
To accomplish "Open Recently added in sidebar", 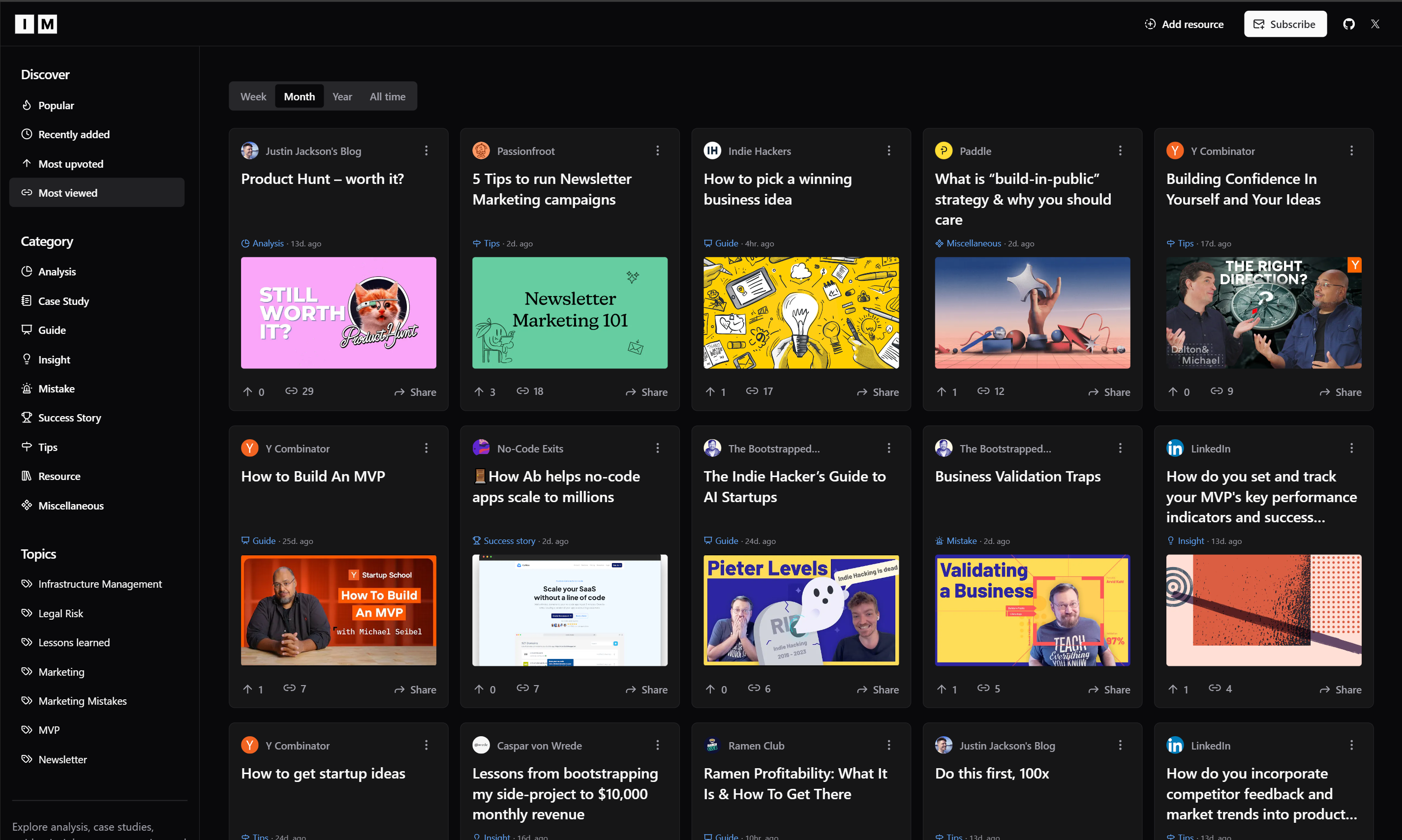I will pos(97,134).
